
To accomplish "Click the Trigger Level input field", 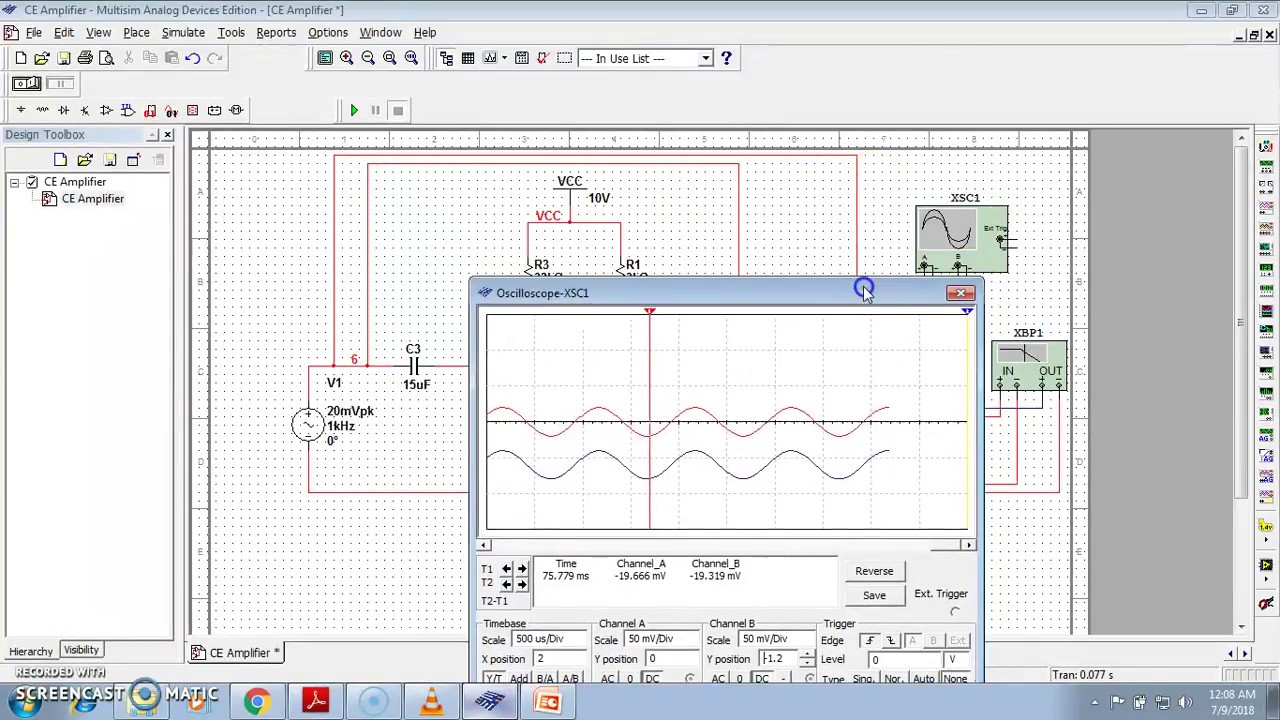I will coord(905,660).
